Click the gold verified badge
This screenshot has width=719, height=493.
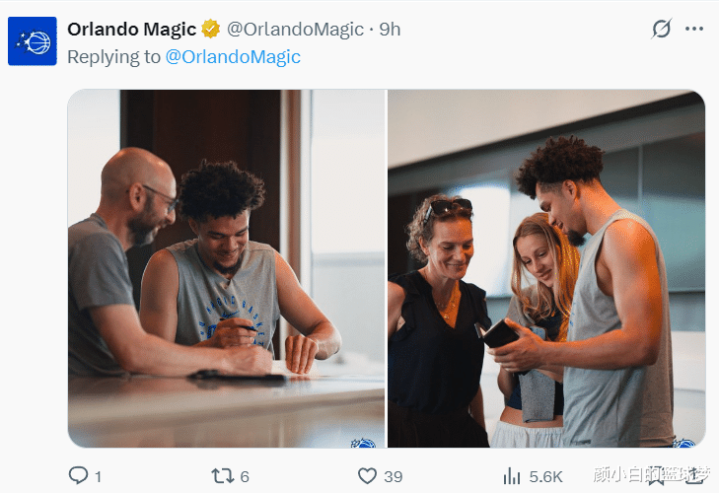[x=211, y=29]
